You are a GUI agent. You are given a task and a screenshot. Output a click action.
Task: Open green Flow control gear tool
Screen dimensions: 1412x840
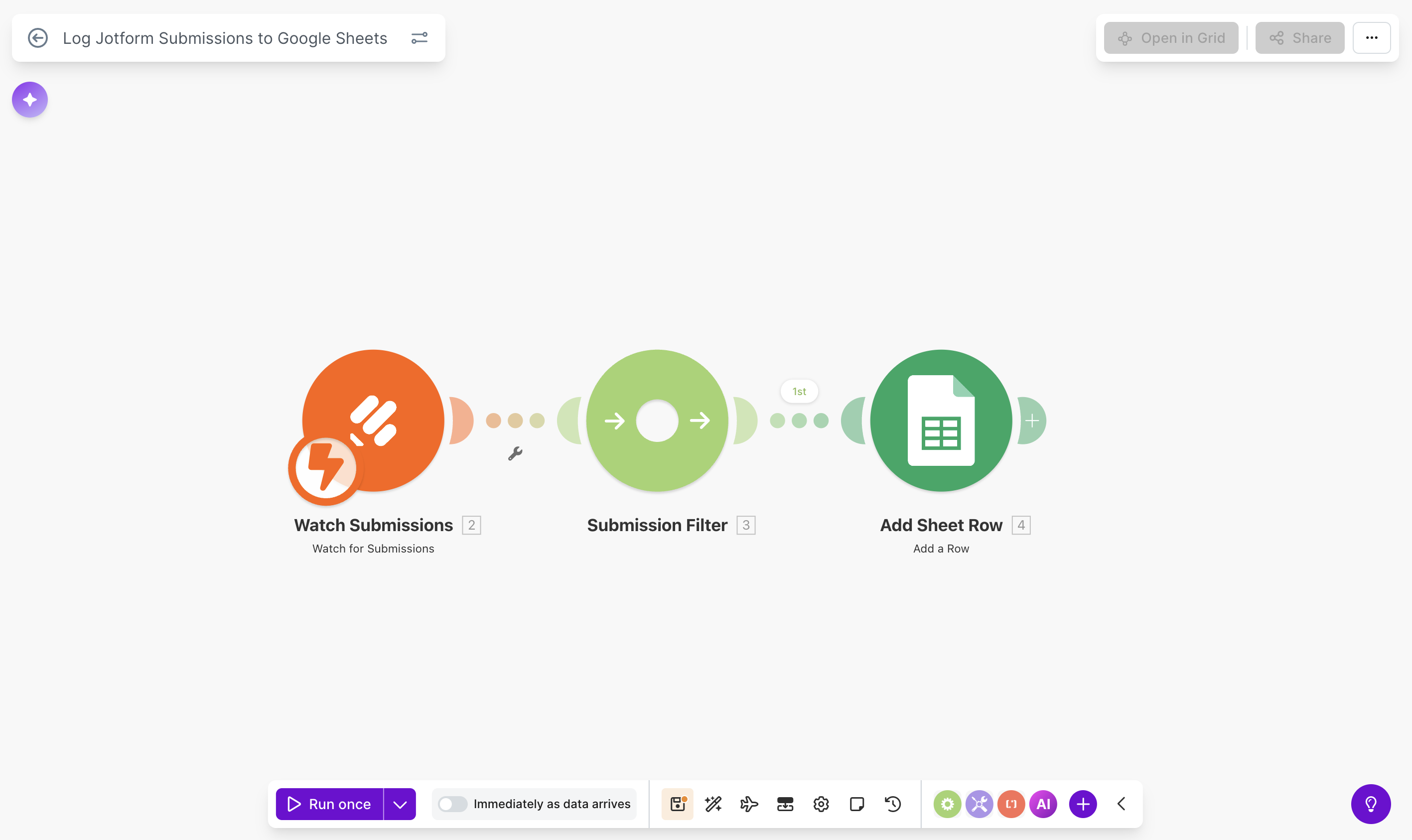(x=947, y=804)
